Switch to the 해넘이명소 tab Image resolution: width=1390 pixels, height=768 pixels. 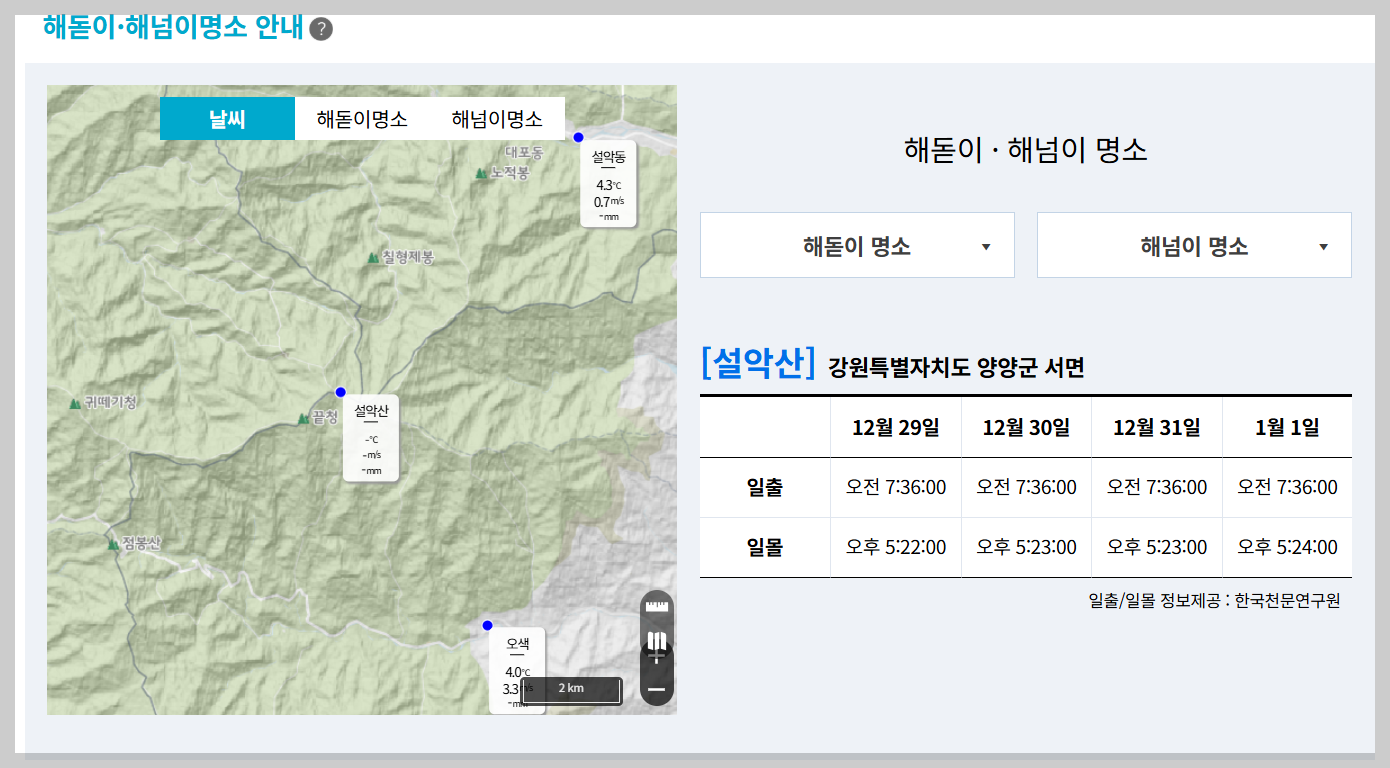497,119
